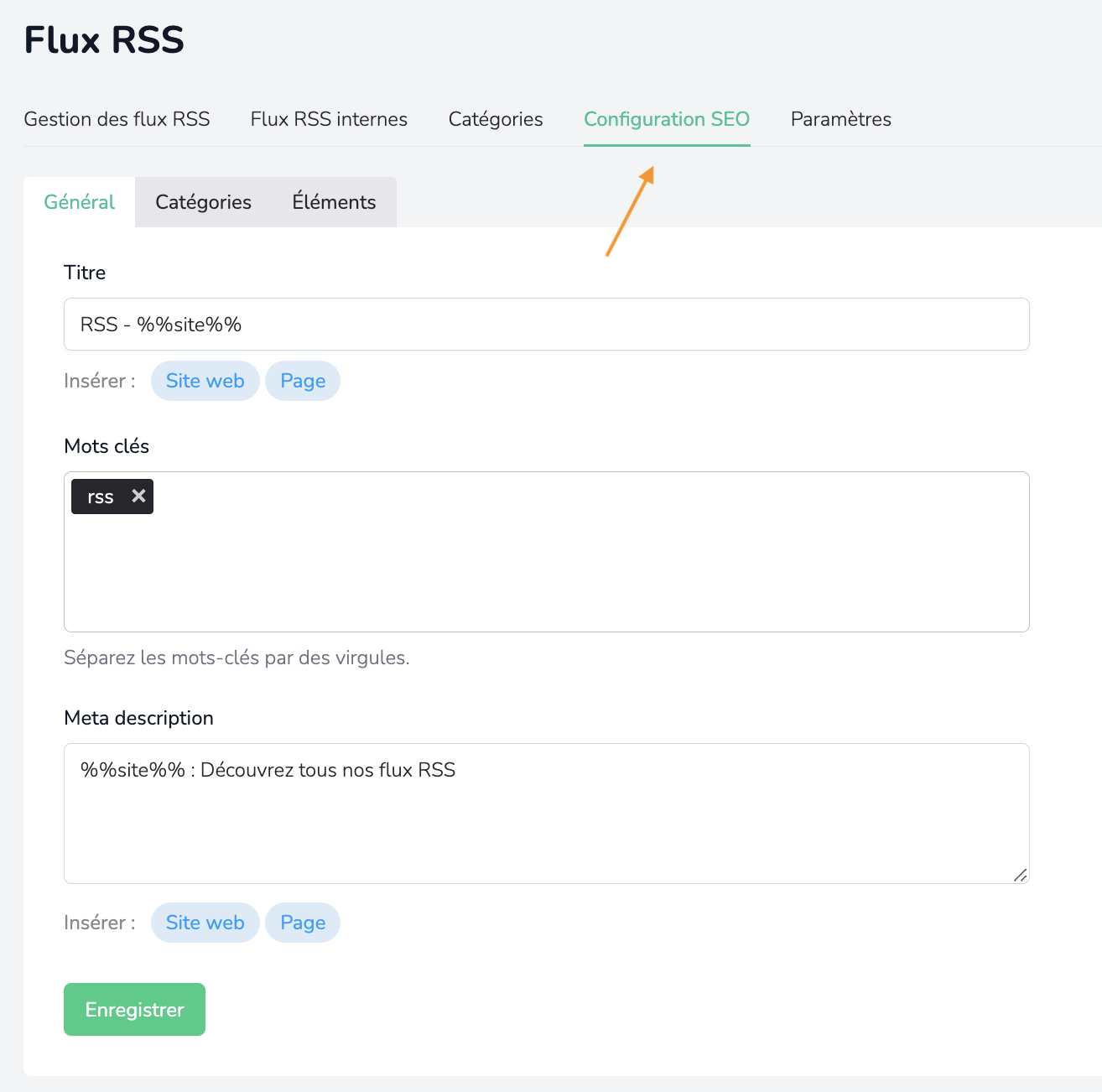Insert Page variable under Titre
This screenshot has width=1102, height=1092.
click(x=303, y=381)
